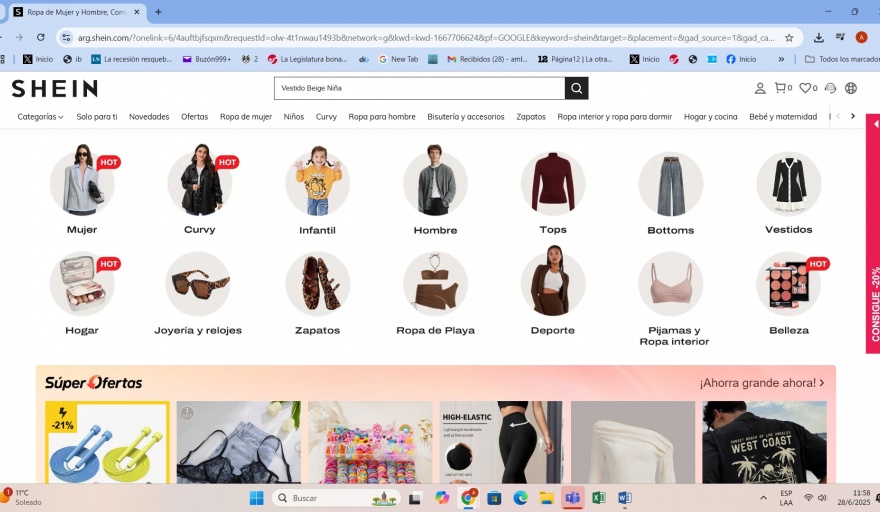Image resolution: width=880 pixels, height=512 pixels.
Task: Open Microsoft Store from taskbar
Action: coord(494,498)
